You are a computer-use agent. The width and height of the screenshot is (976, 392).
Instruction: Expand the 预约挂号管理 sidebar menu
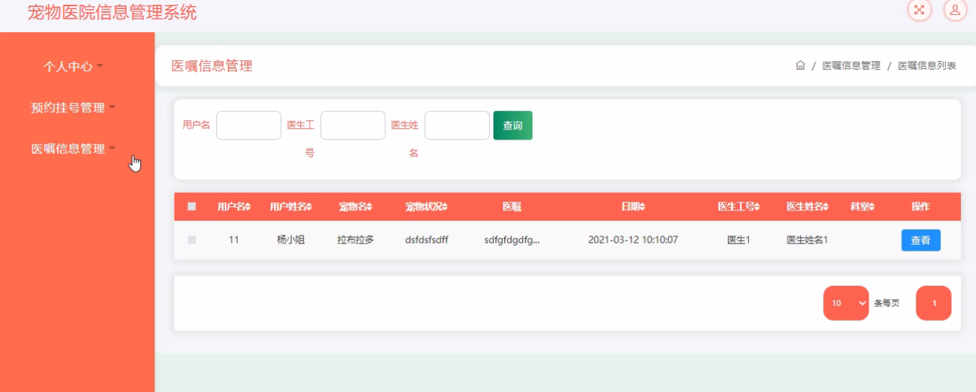click(73, 108)
